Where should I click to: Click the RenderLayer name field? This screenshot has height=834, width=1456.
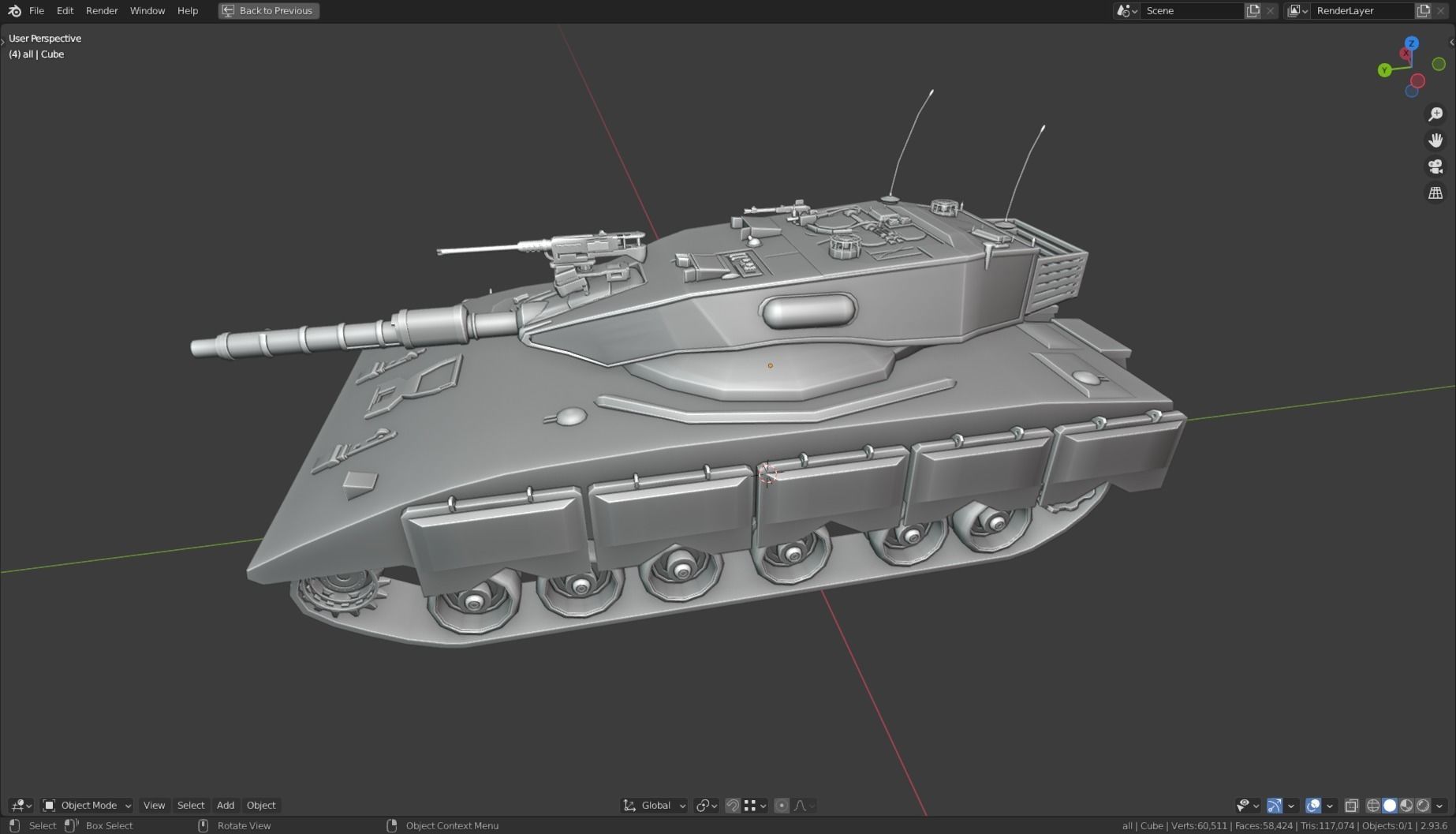1362,11
